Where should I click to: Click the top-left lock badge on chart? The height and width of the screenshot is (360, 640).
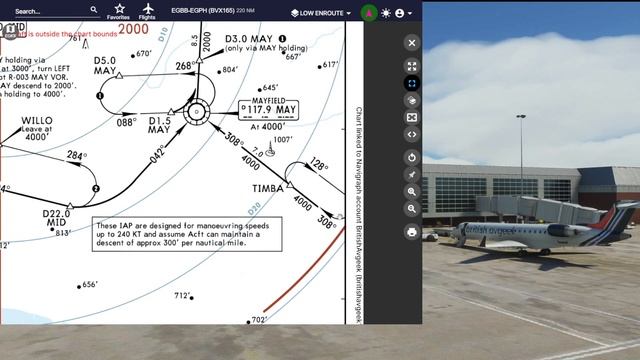tap(10, 31)
